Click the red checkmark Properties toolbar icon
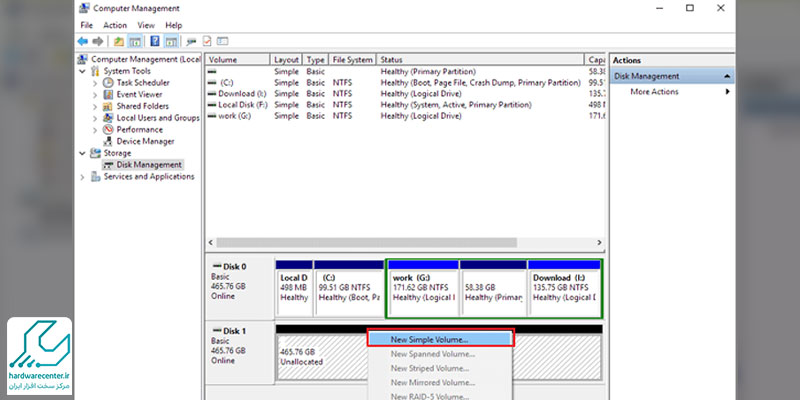 tap(207, 41)
